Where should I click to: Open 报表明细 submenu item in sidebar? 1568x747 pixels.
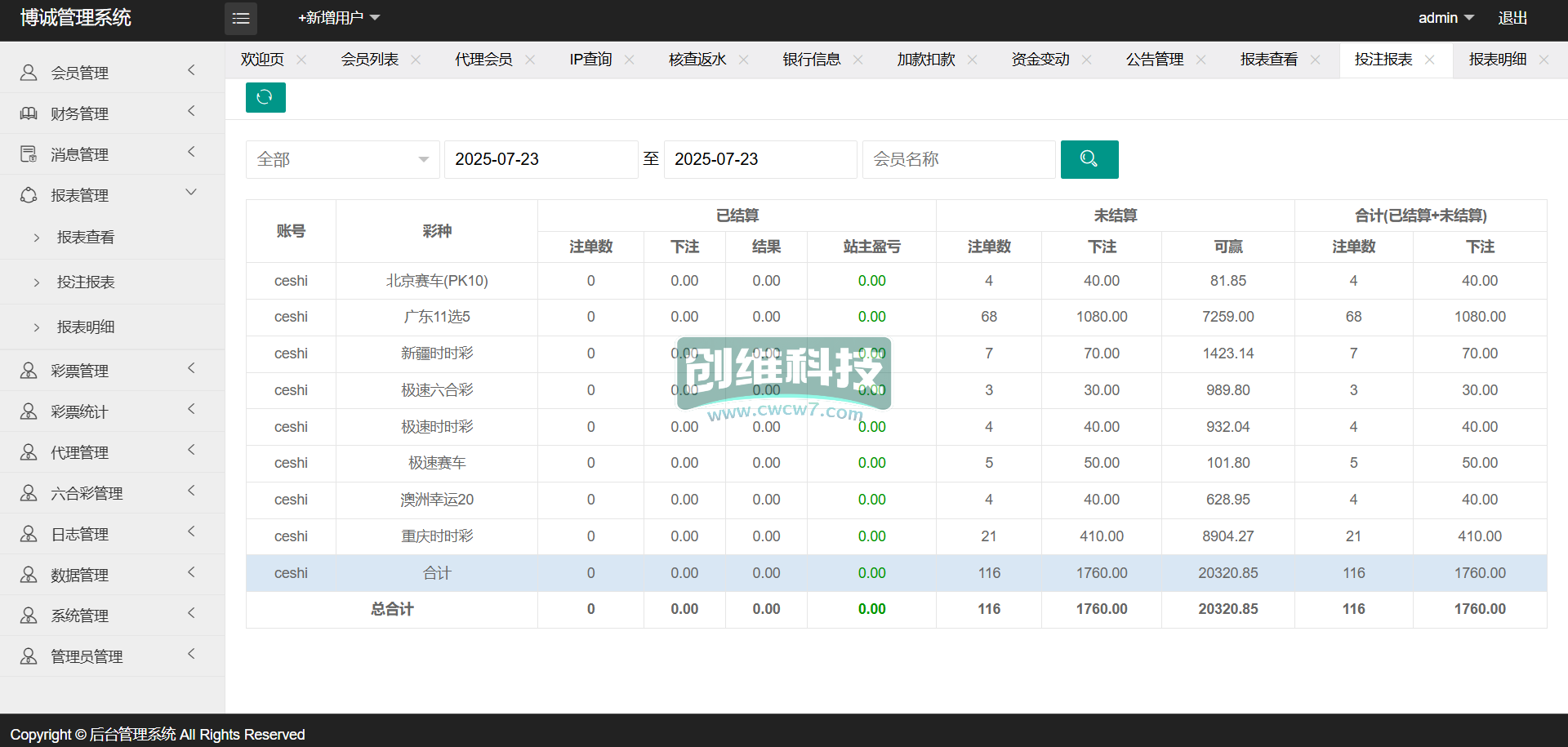[86, 327]
